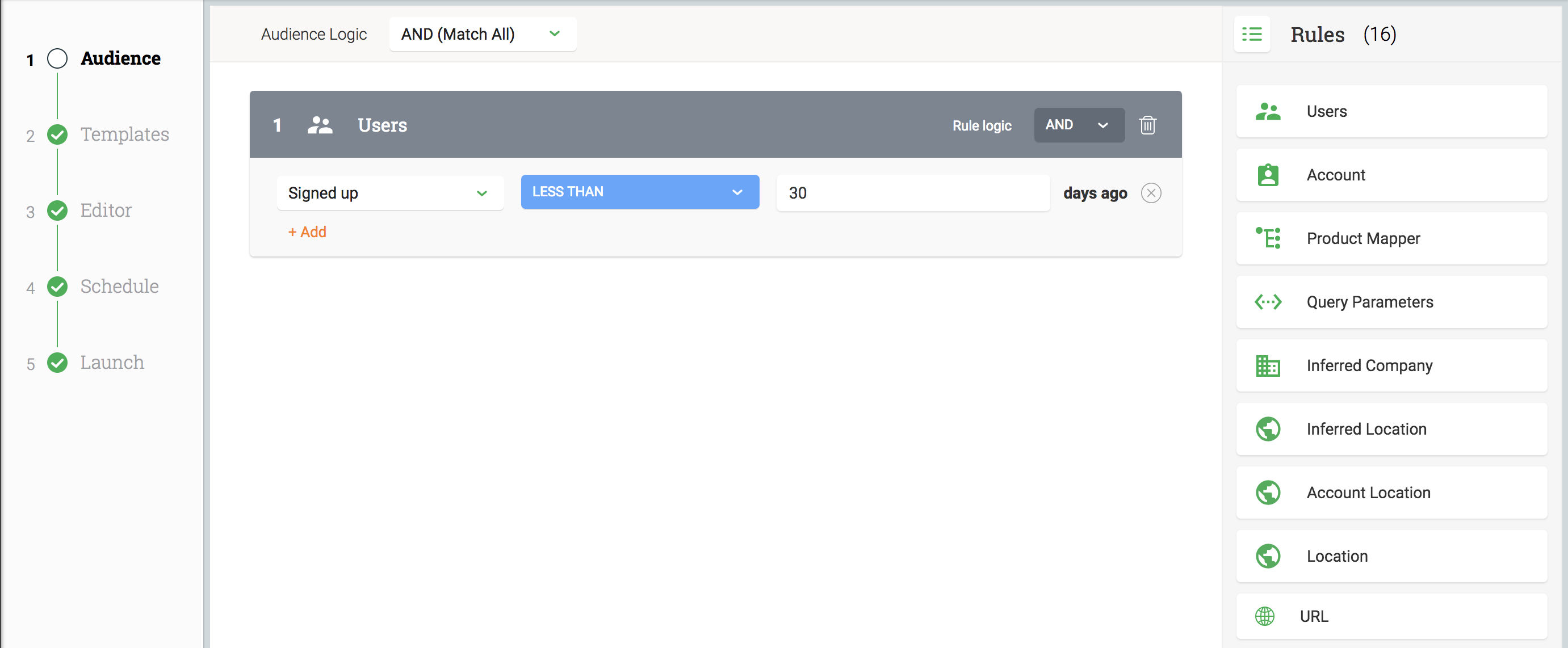The width and height of the screenshot is (1568, 648).
Task: Add the Account Location rule
Action: pos(1391,492)
